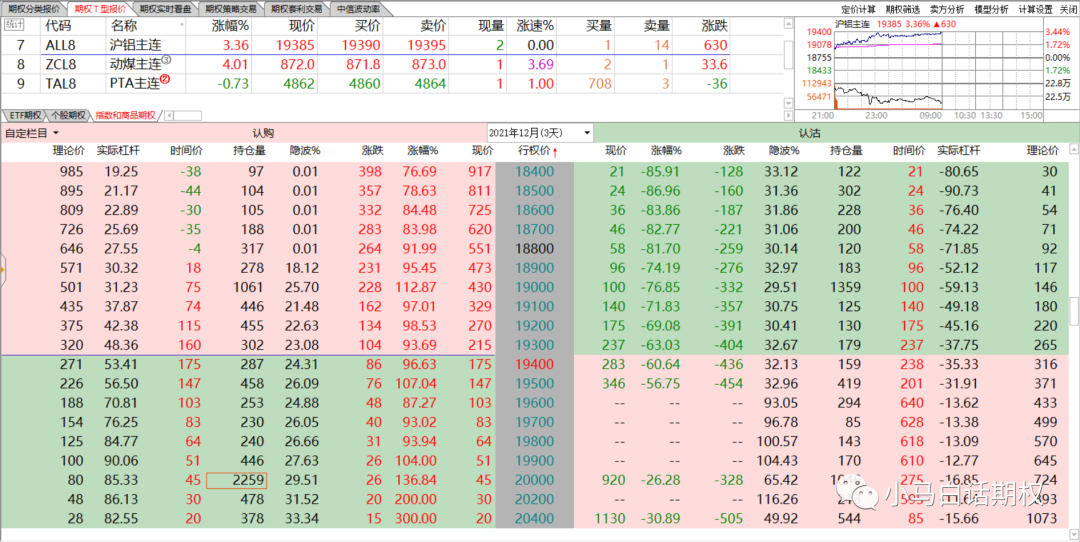Click the red sort arrow next to 行权价
Image resolution: width=1080 pixels, height=542 pixels.
[555, 151]
